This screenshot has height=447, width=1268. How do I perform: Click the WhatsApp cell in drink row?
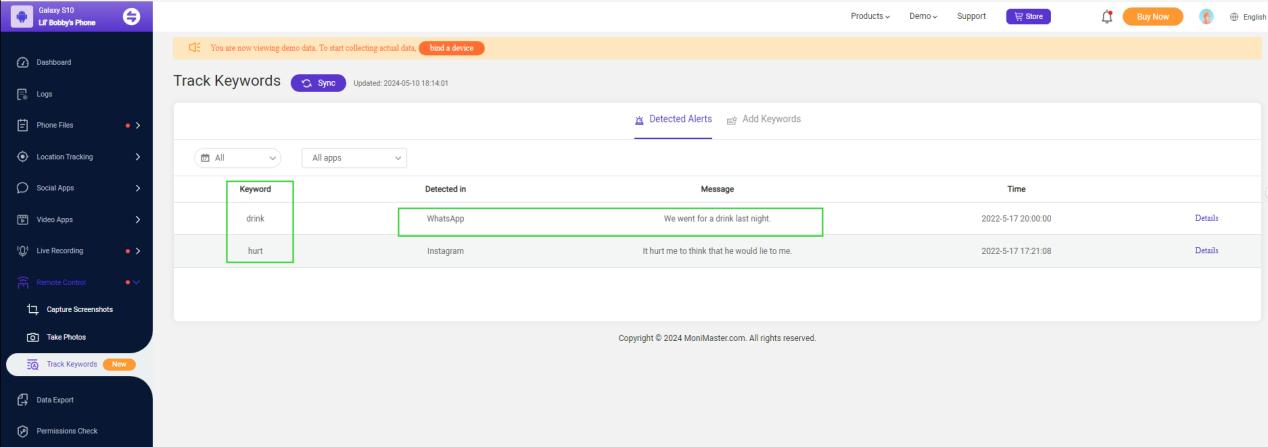[445, 218]
